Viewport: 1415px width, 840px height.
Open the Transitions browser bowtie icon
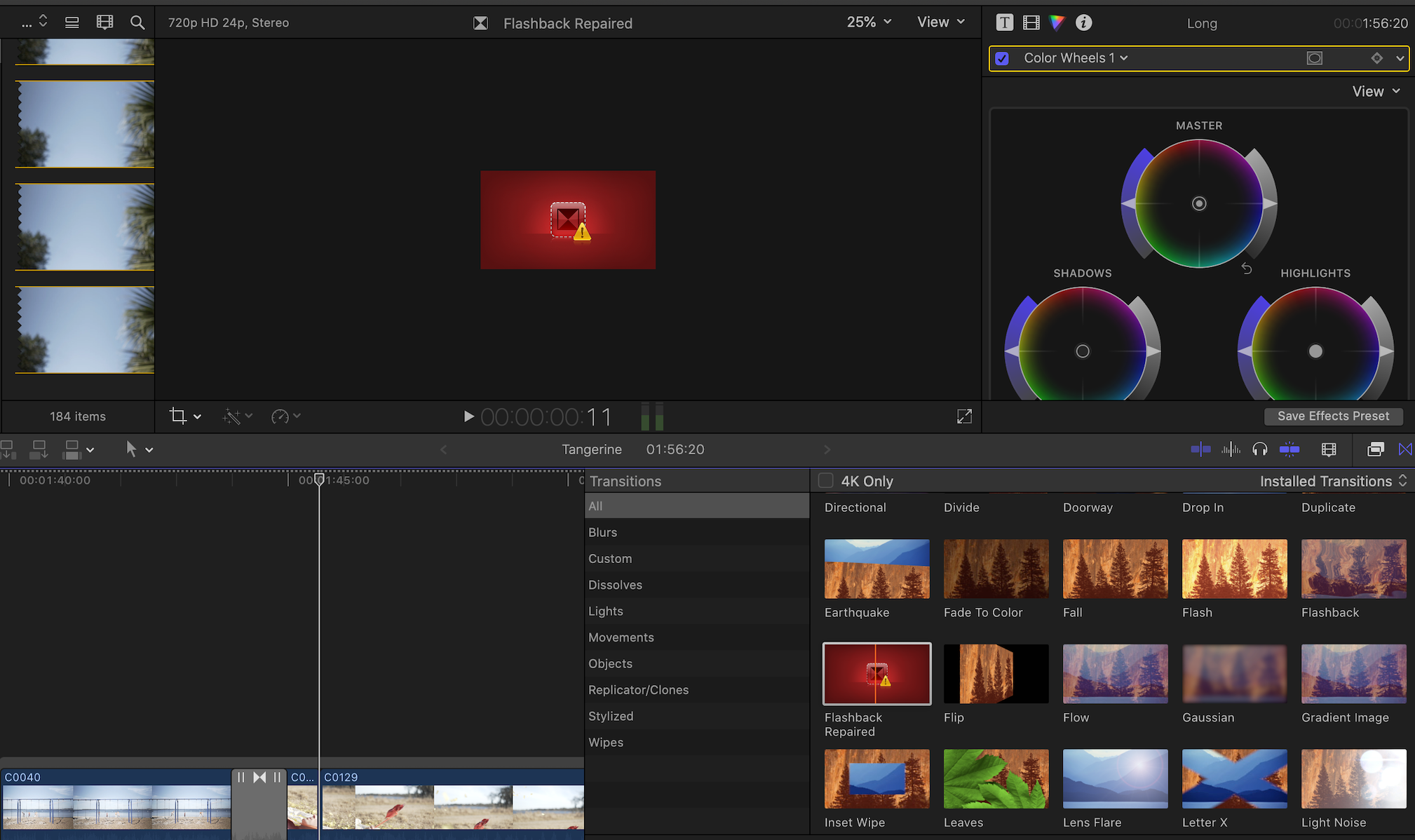click(1405, 449)
